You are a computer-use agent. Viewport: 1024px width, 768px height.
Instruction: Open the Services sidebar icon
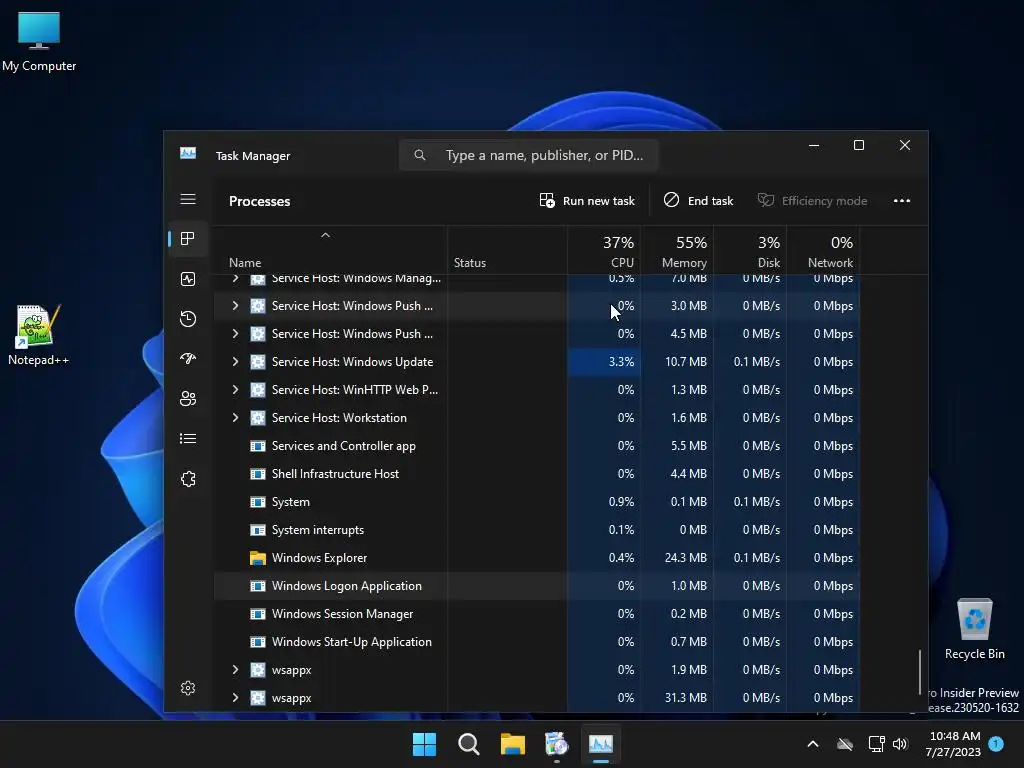(x=188, y=479)
